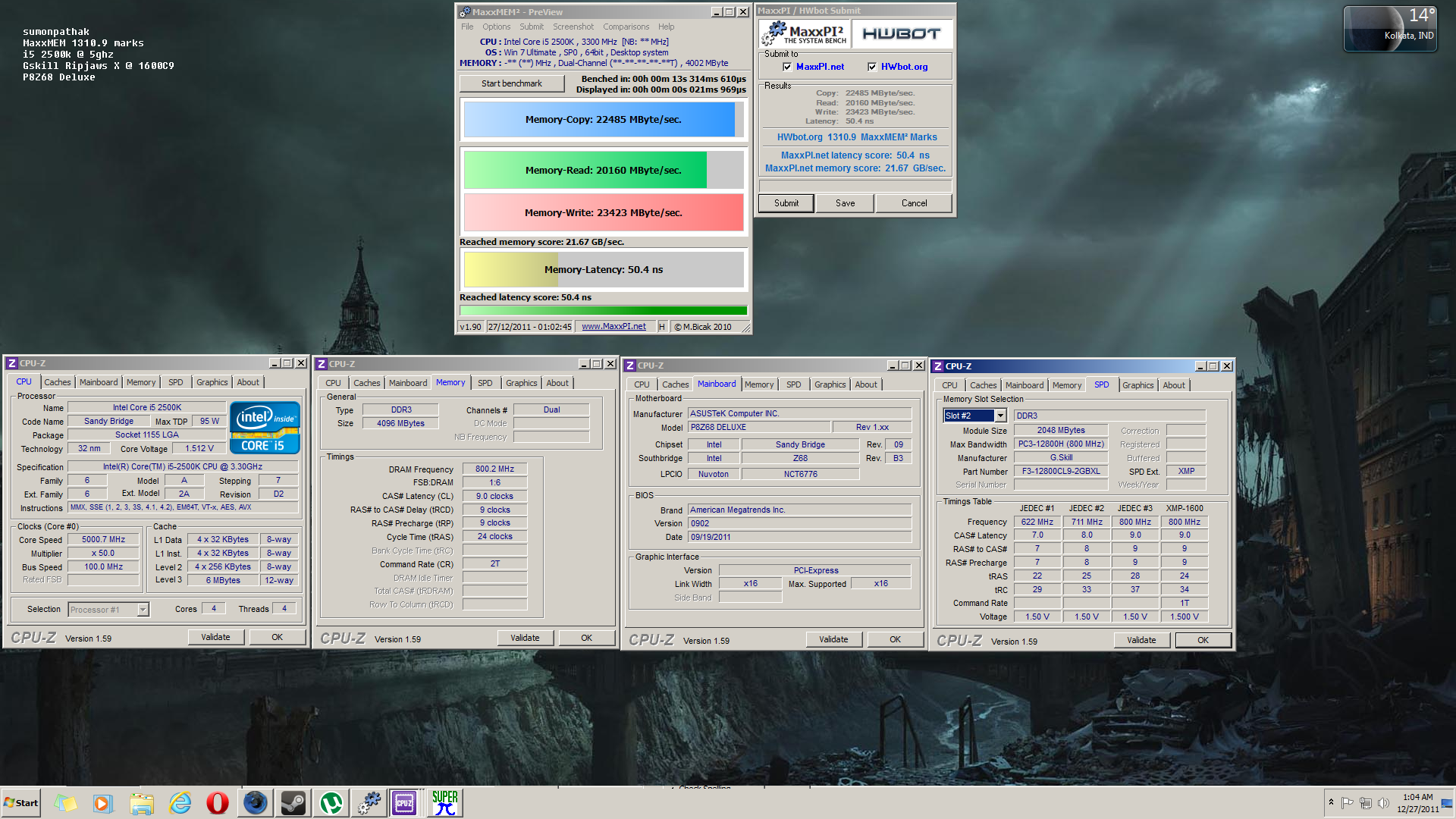Switch to Steam in the taskbar
This screenshot has height=819, width=1456.
point(293,803)
